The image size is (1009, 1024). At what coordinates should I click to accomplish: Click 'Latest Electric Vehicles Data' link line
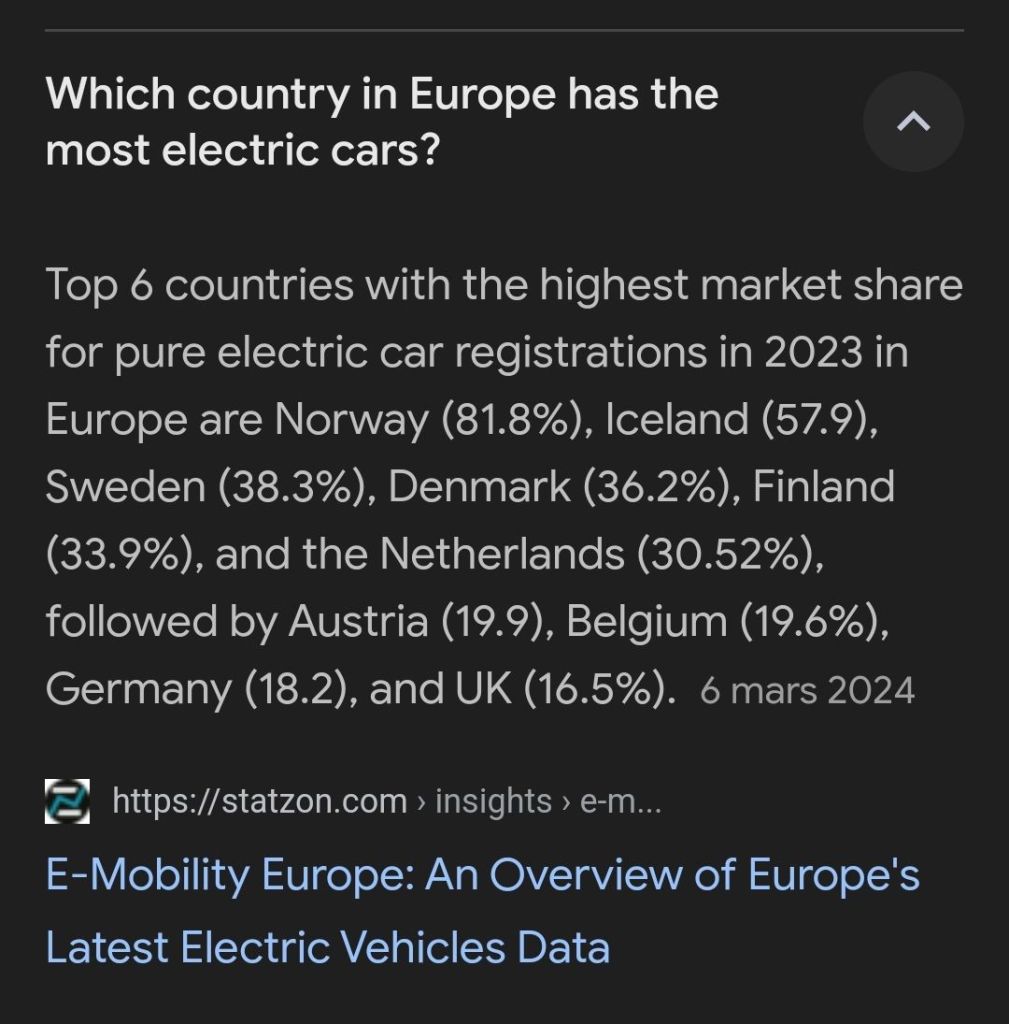pyautogui.click(x=328, y=946)
